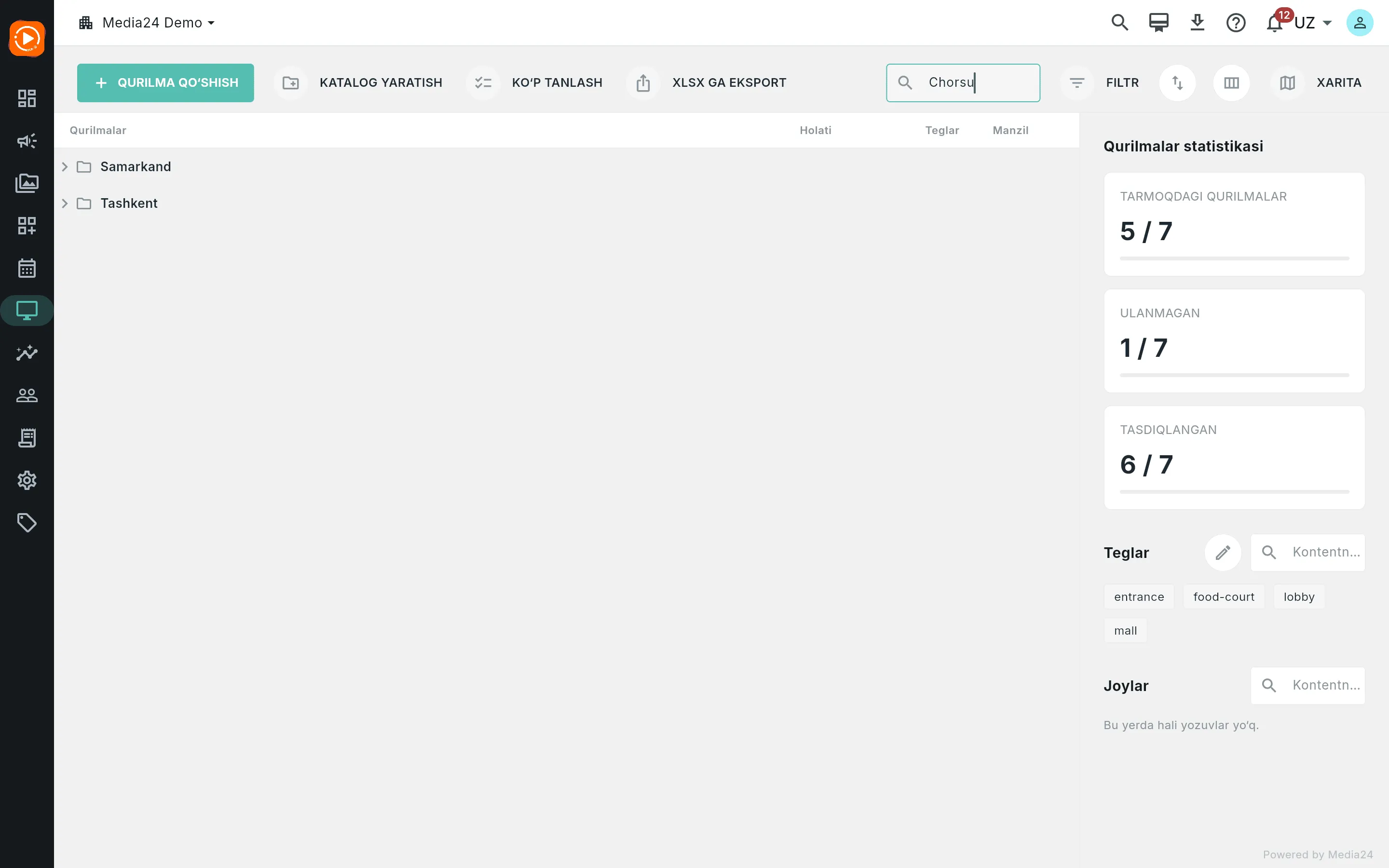Screen dimensions: 1389x868
Task: Click the Qurilma qo'shish button
Action: click(165, 82)
